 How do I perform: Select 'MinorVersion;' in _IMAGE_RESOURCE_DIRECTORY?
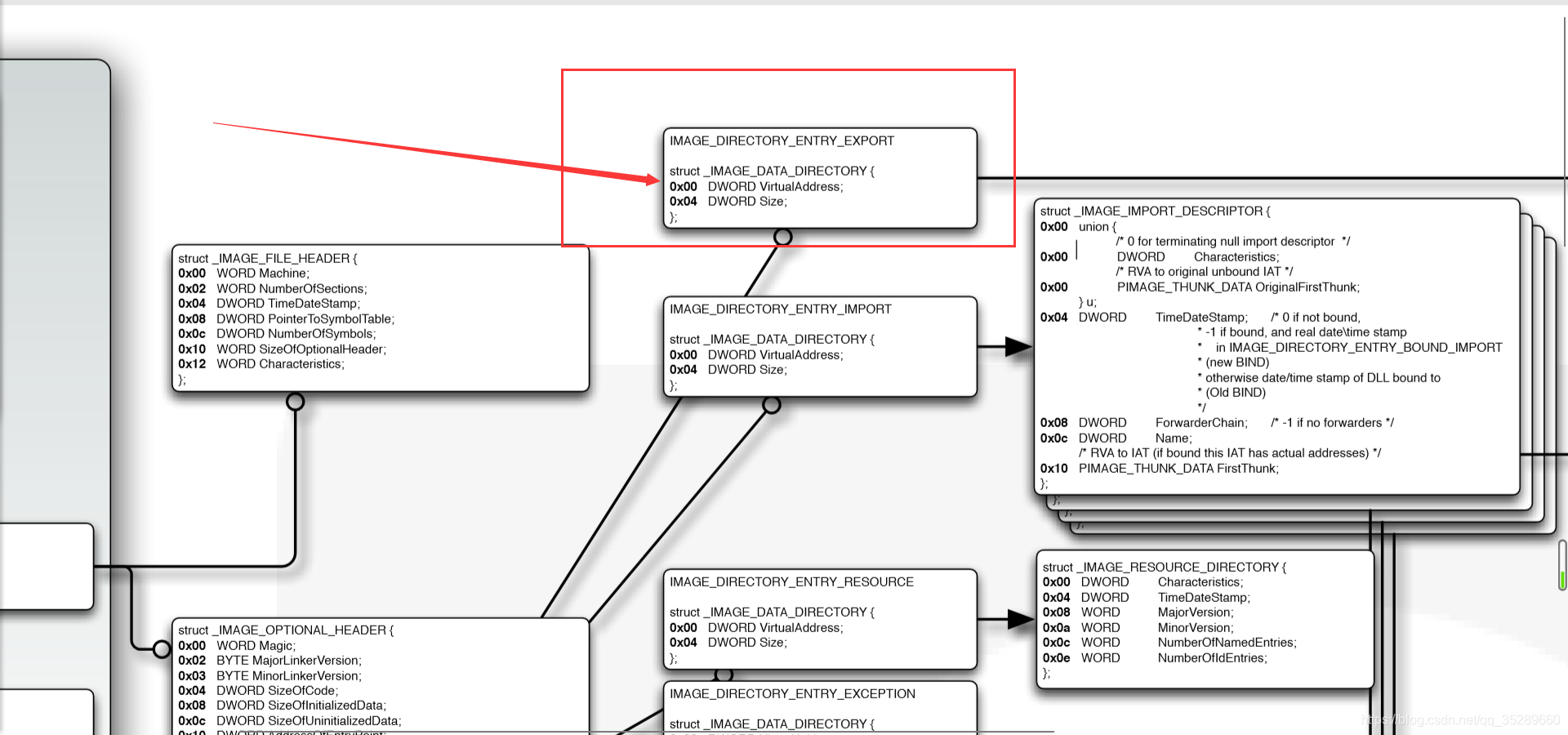pyautogui.click(x=1196, y=627)
